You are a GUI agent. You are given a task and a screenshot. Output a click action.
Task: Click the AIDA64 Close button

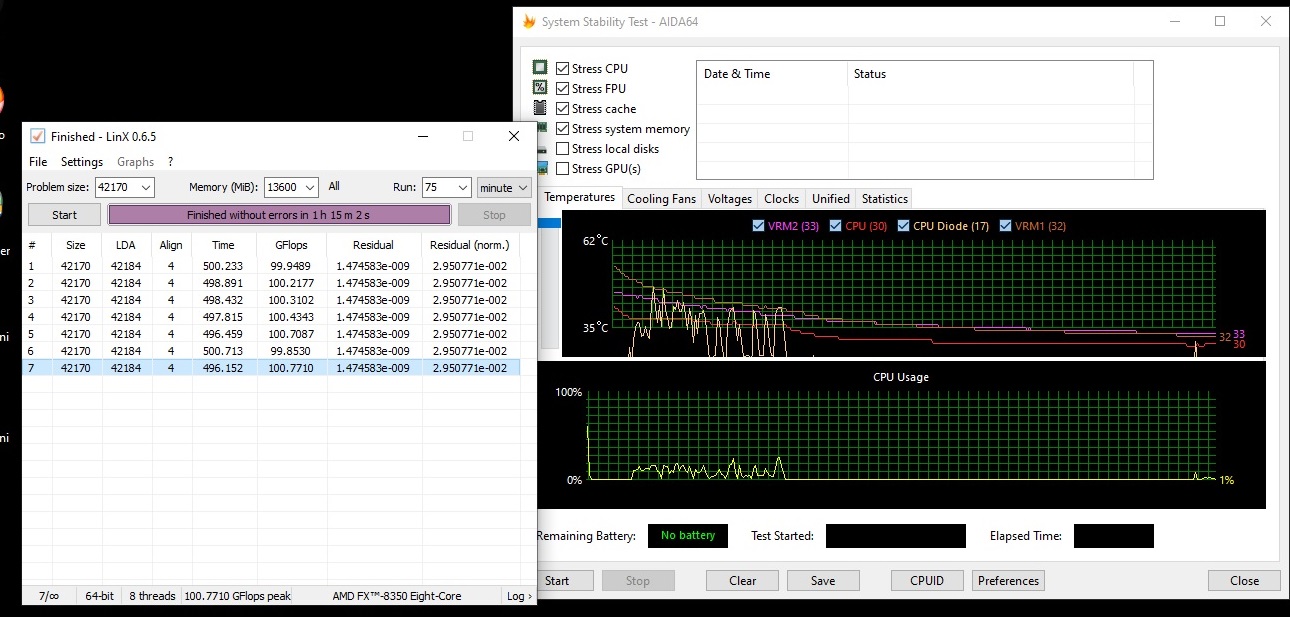click(x=1245, y=580)
